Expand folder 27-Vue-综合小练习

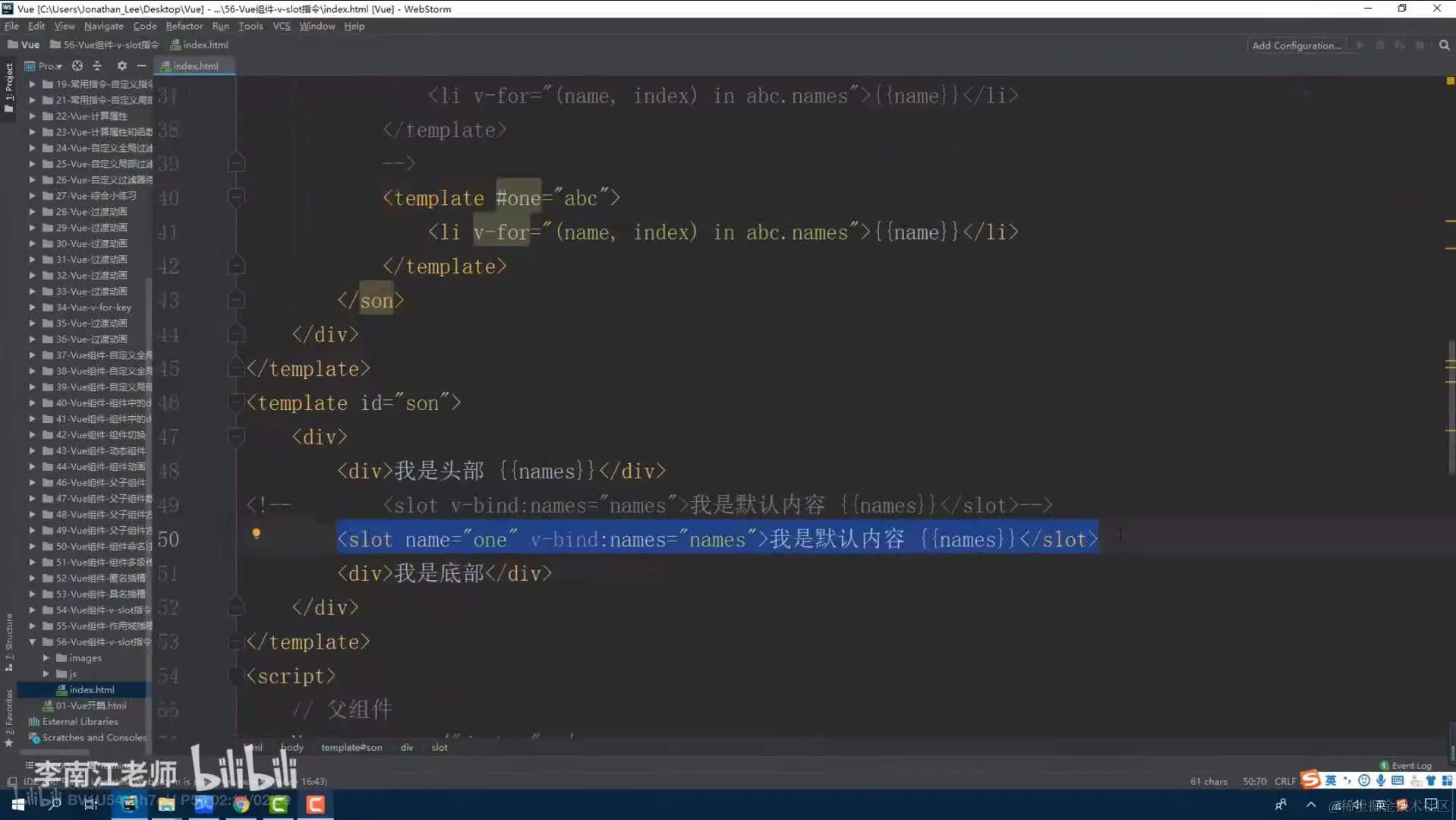pyautogui.click(x=32, y=196)
